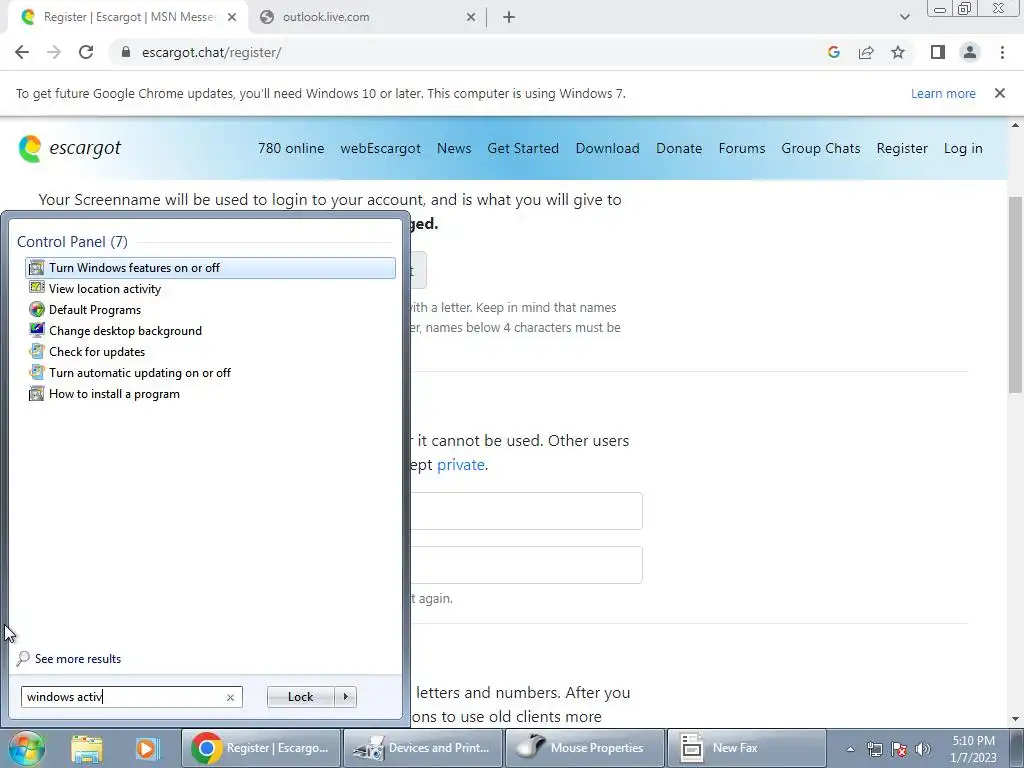Viewport: 1024px width, 768px height.
Task: Open 780 online nav link
Action: (x=291, y=148)
